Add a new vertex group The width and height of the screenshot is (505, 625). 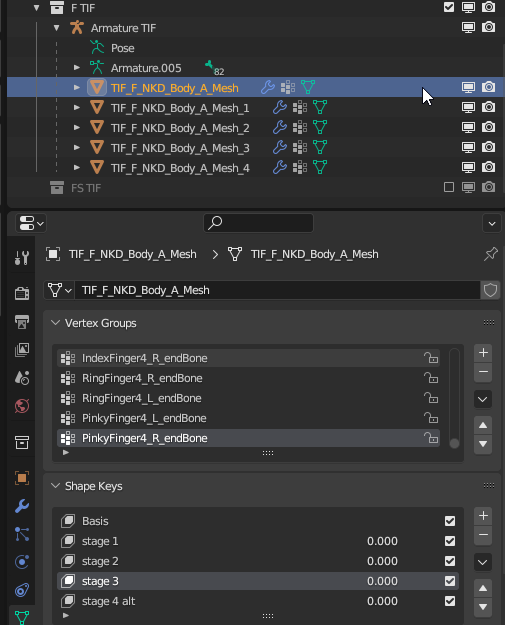[x=483, y=353]
